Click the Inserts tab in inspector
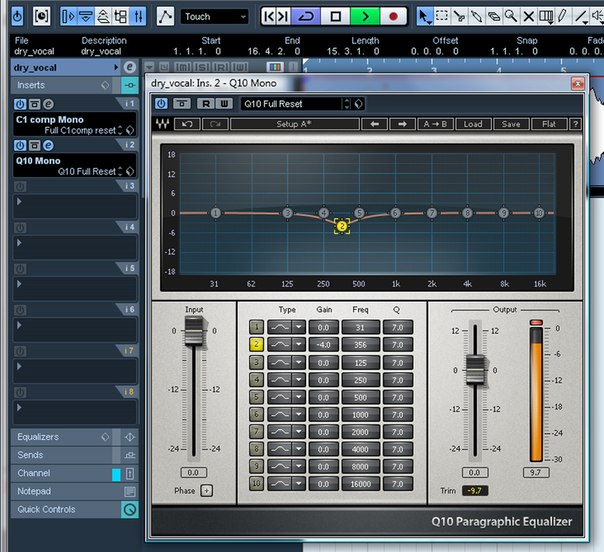The width and height of the screenshot is (604, 552). 31,85
